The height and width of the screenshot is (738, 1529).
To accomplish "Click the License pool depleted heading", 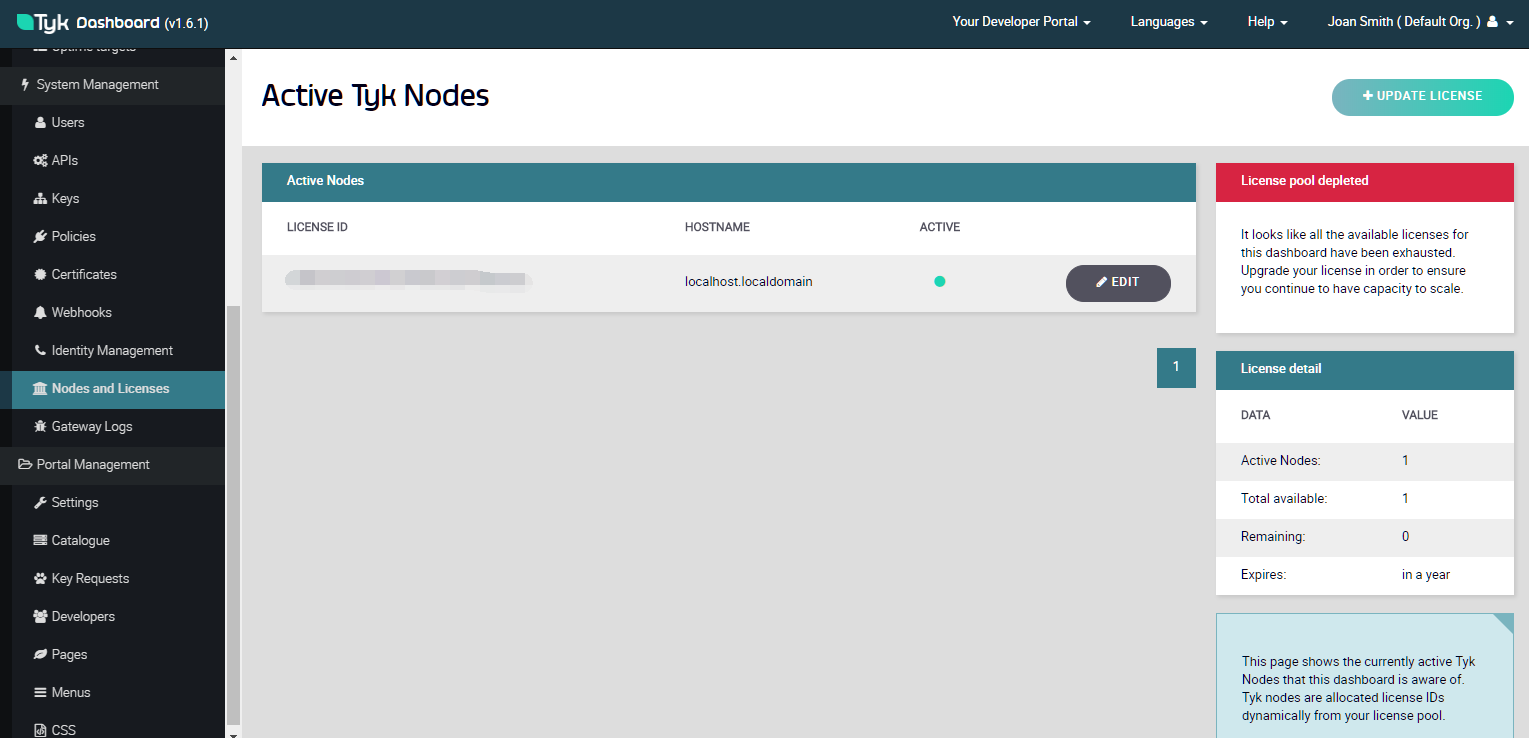I will point(1304,182).
